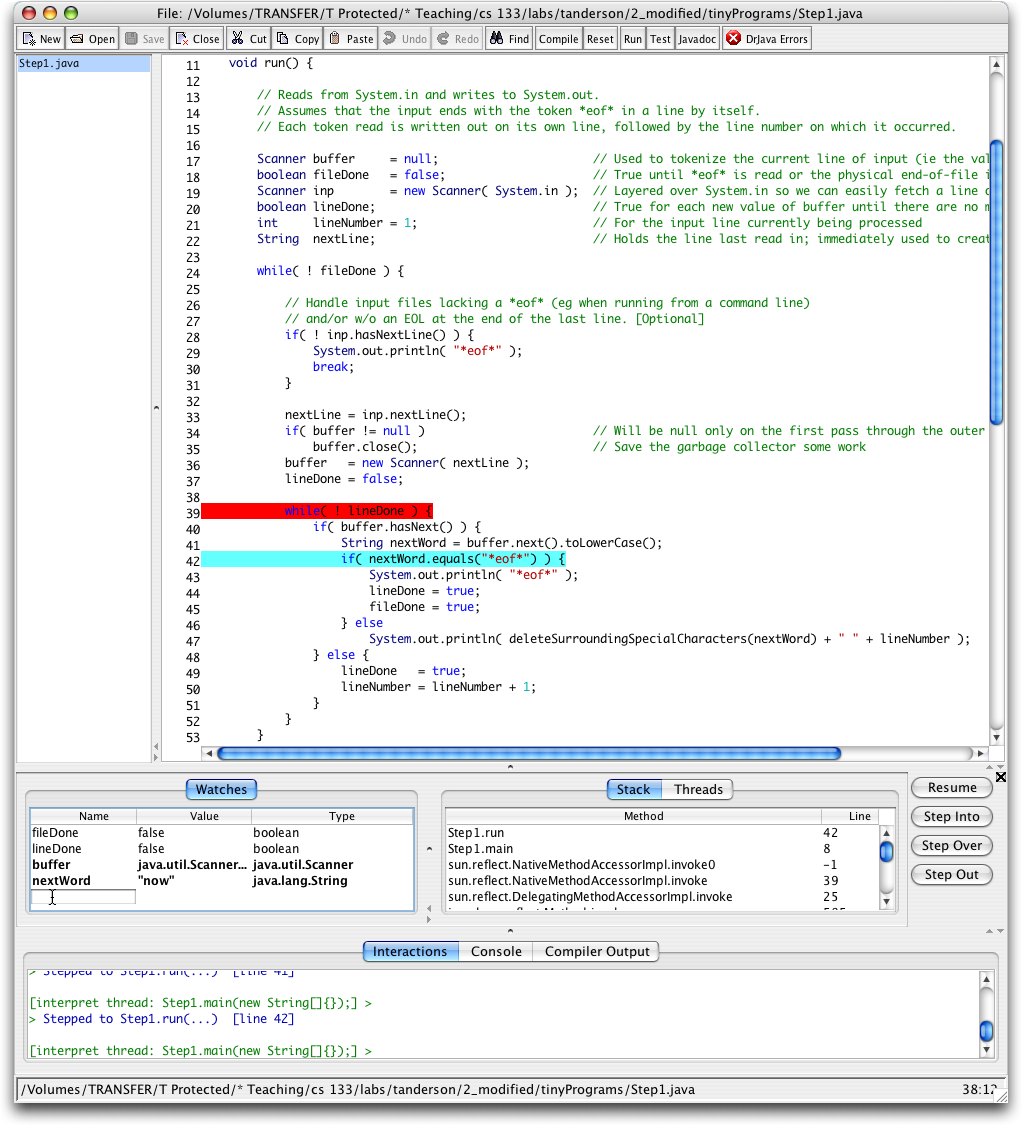Select the Interactions tab

[x=410, y=951]
